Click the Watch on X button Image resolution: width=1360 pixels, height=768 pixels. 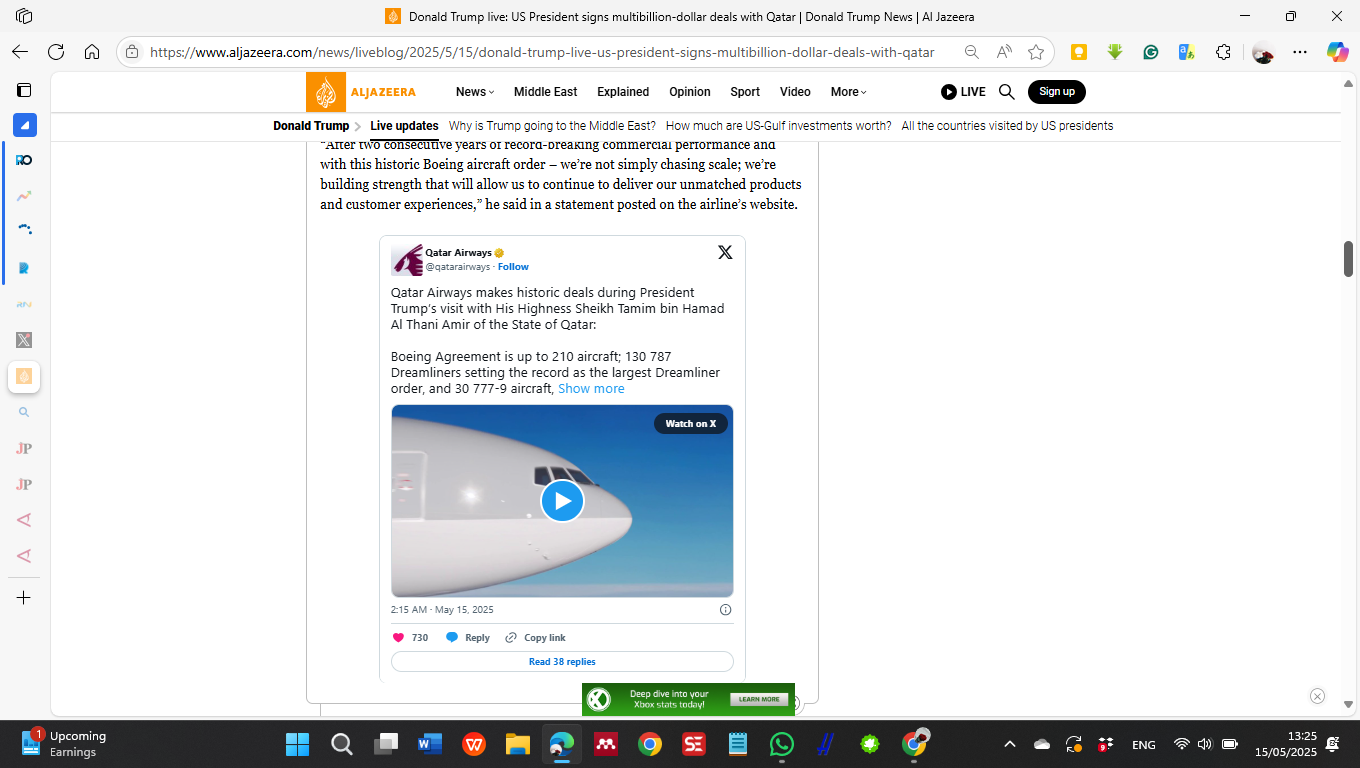click(691, 424)
